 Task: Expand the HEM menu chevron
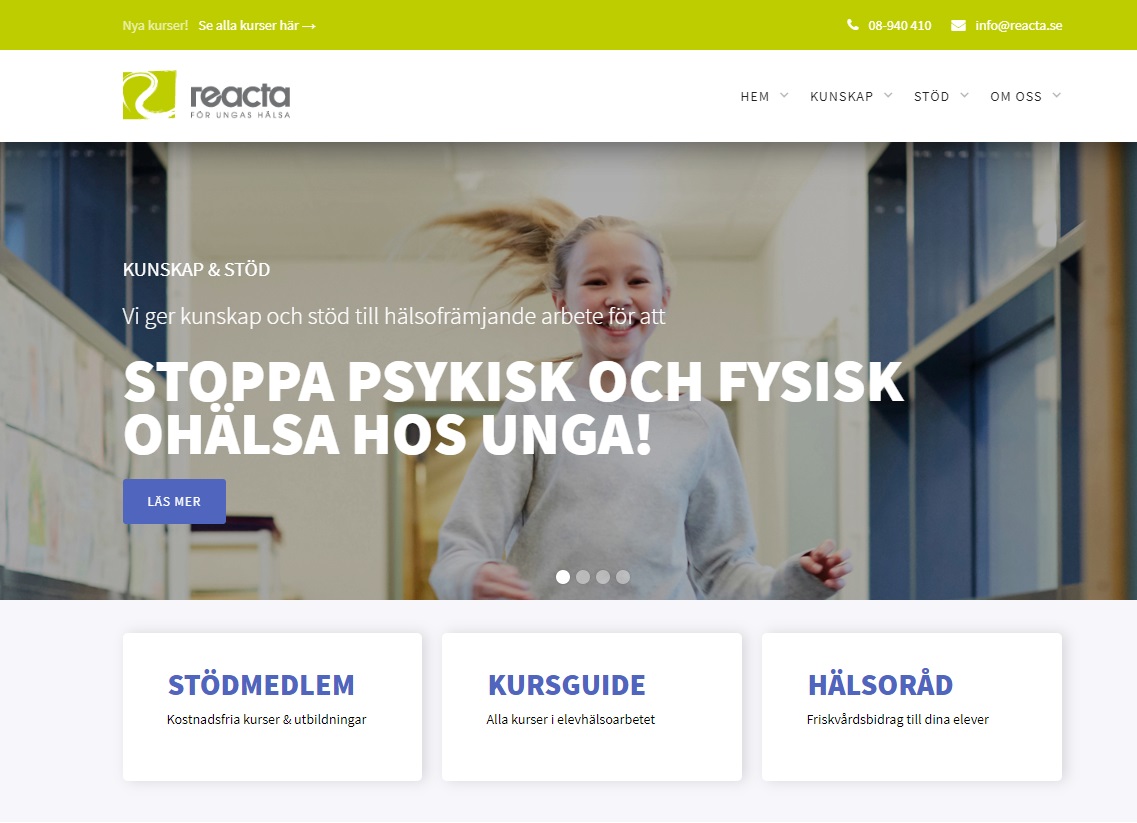784,95
